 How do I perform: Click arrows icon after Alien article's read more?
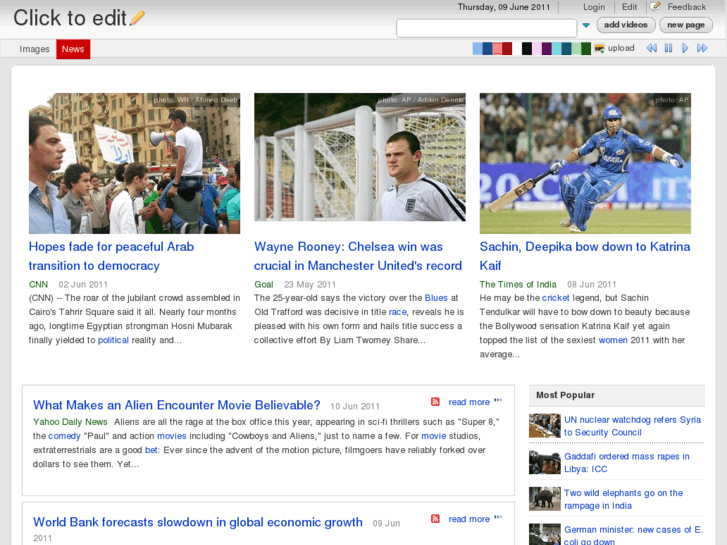498,400
